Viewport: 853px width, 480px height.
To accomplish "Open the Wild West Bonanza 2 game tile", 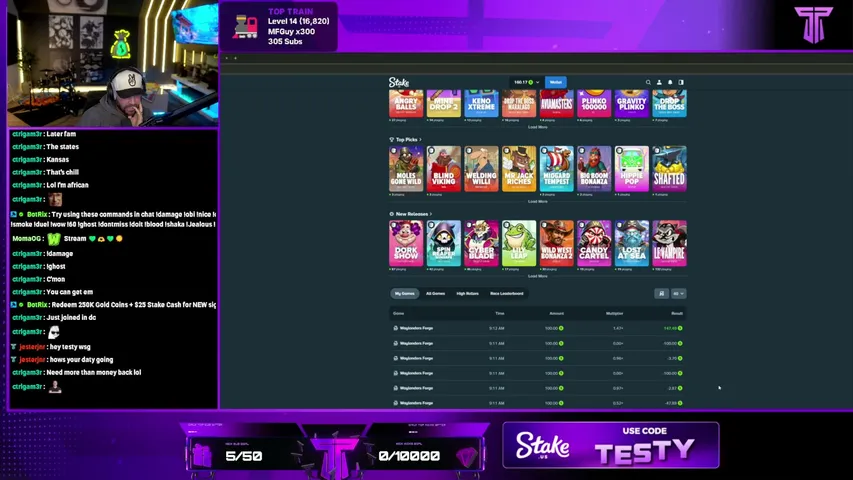I will pos(557,243).
